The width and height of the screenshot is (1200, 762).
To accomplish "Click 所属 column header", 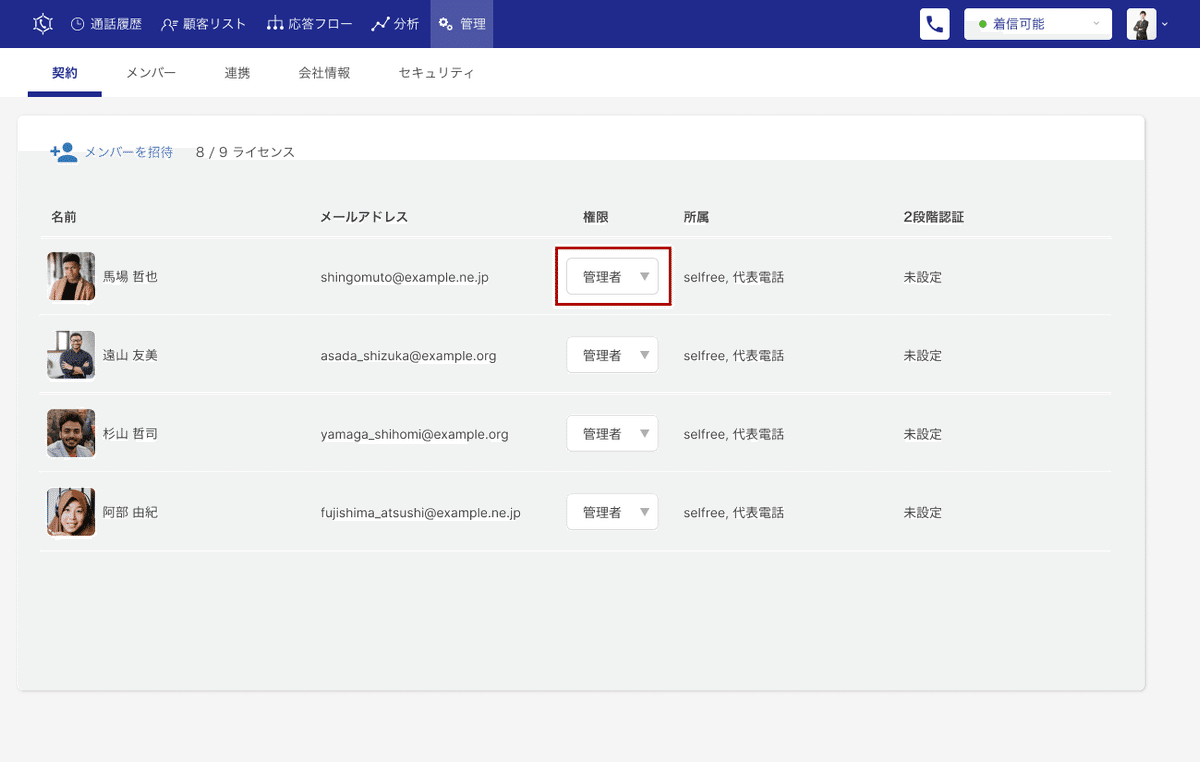I will coord(696,216).
